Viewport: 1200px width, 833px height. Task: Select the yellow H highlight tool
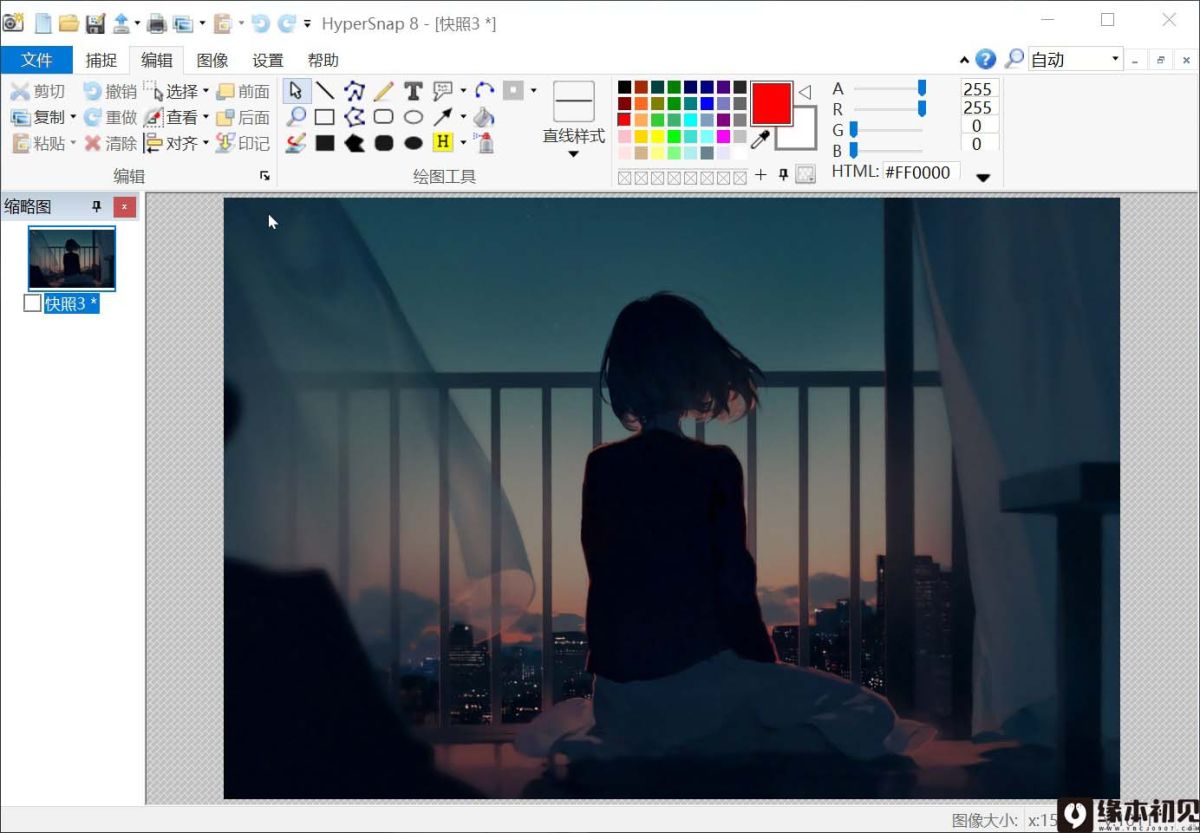click(x=443, y=143)
